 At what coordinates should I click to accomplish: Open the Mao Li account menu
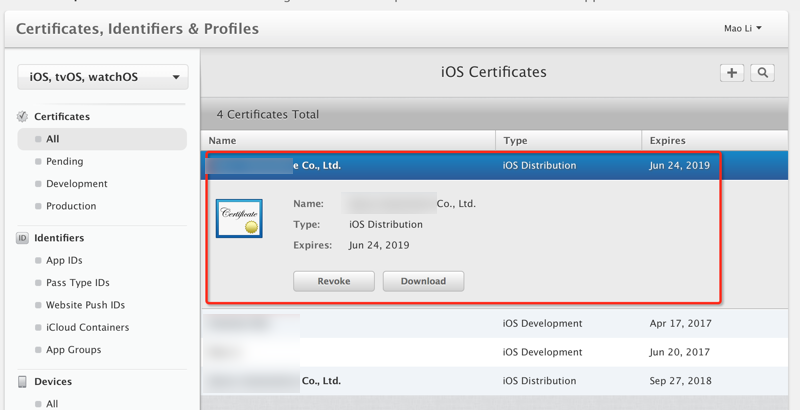click(x=742, y=28)
